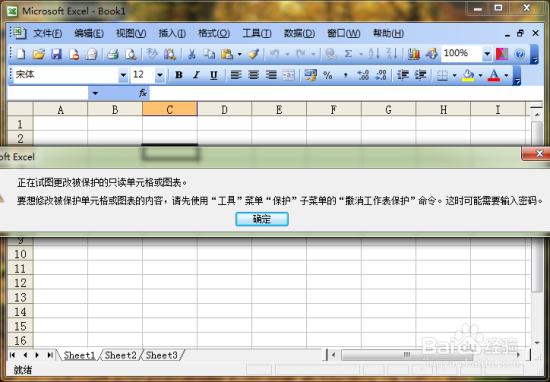550x382 pixels.
Task: Open the 数据(D) menu
Action: (299, 33)
